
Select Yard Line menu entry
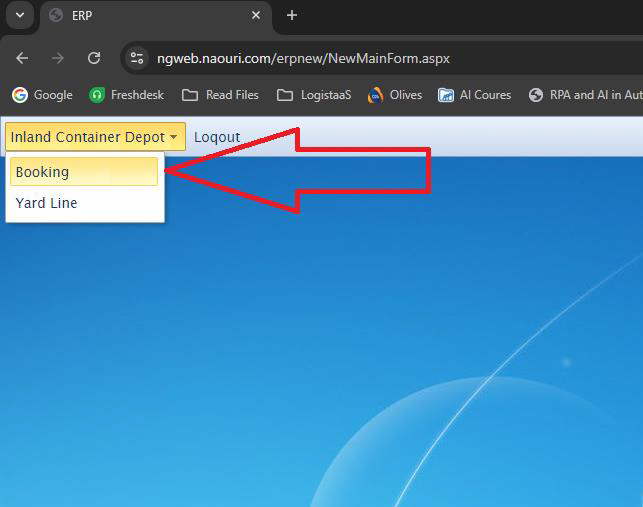click(84, 203)
